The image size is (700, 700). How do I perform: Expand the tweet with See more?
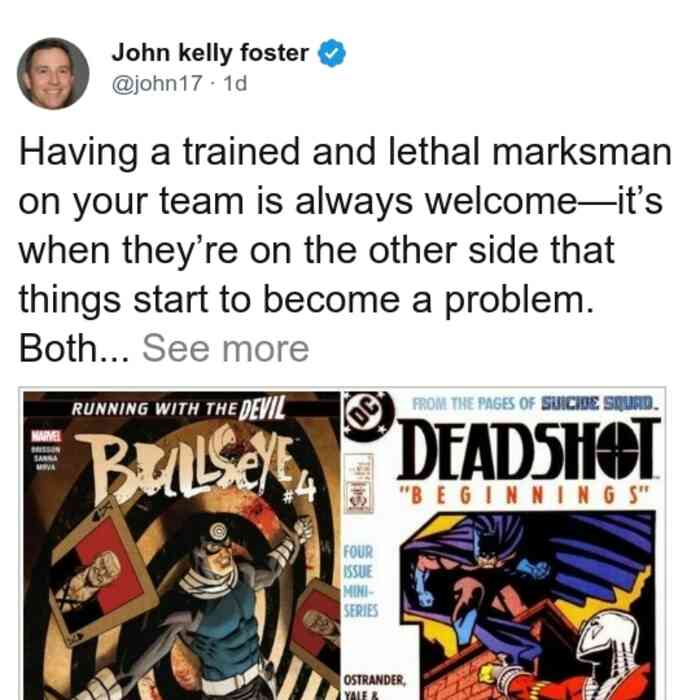pyautogui.click(x=225, y=349)
